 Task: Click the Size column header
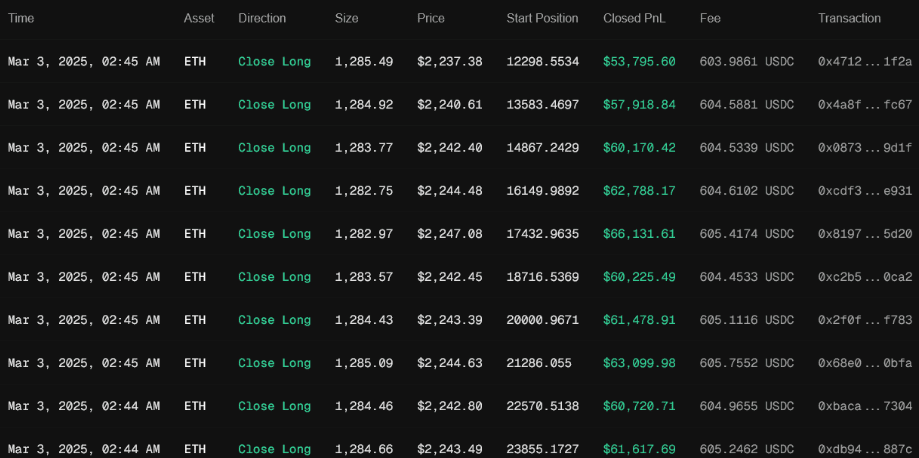coord(348,18)
